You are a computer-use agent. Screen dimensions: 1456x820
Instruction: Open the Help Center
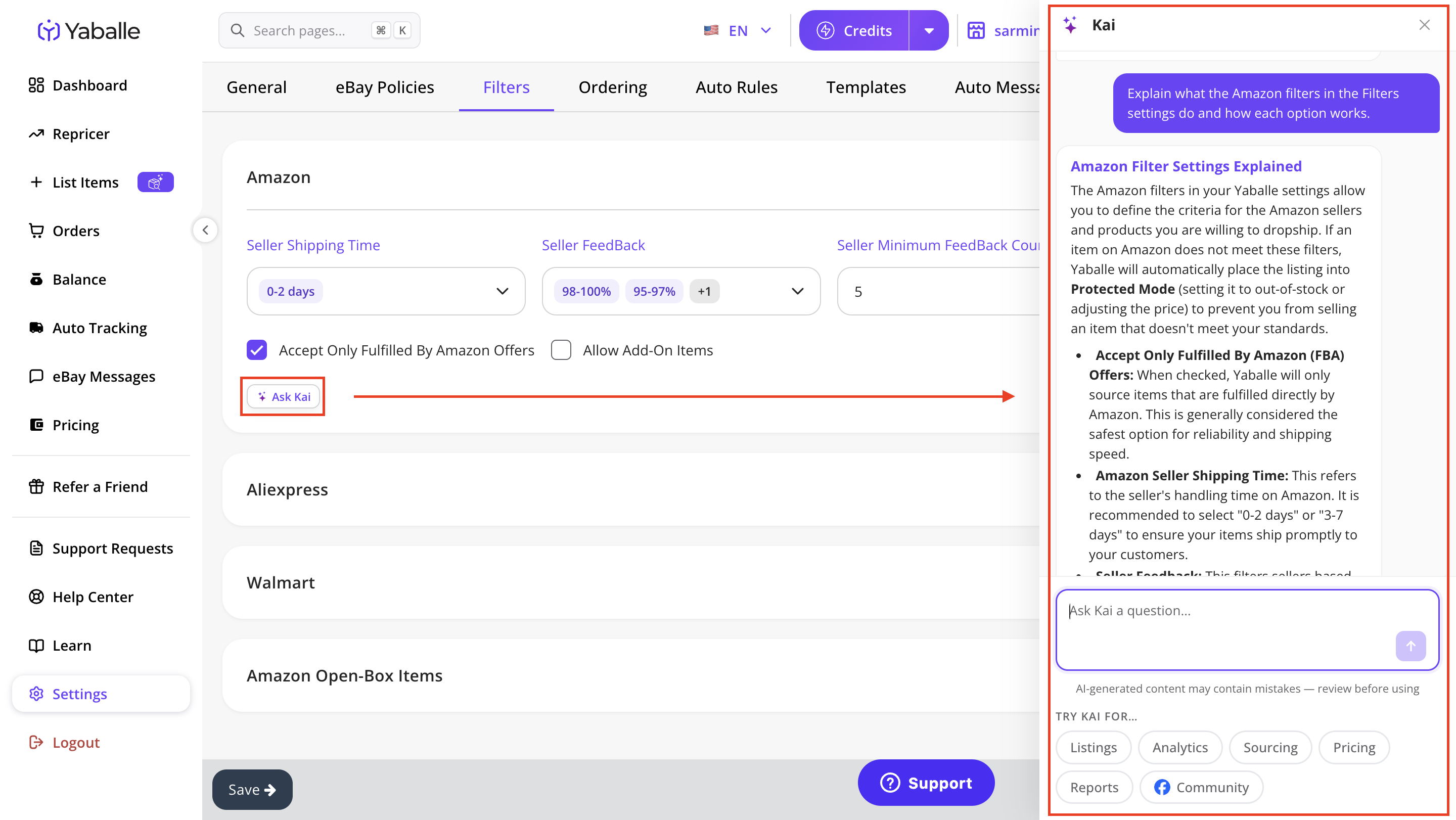pyautogui.click(x=81, y=597)
